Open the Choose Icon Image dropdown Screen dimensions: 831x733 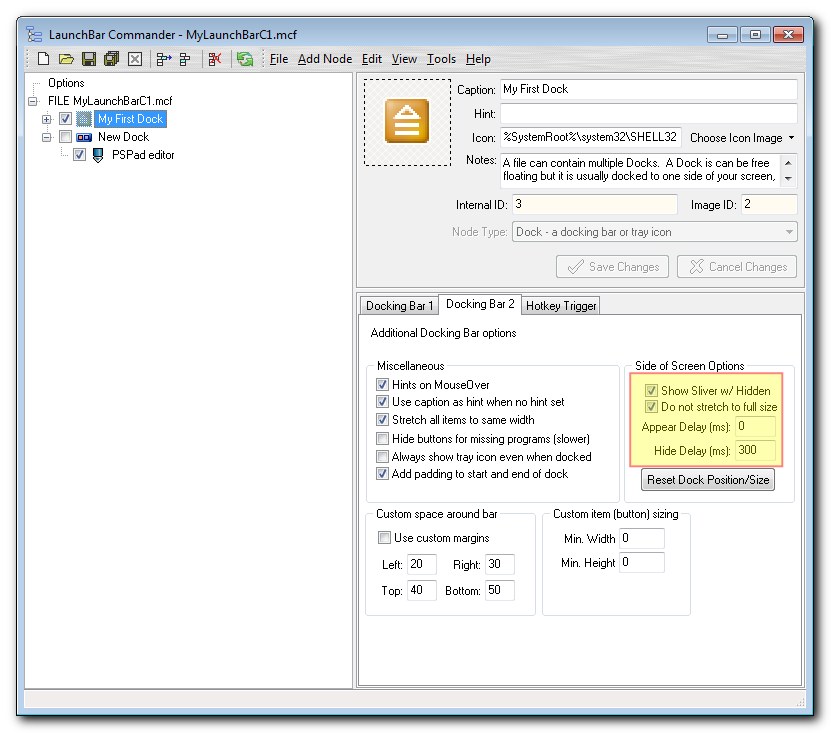tap(742, 138)
